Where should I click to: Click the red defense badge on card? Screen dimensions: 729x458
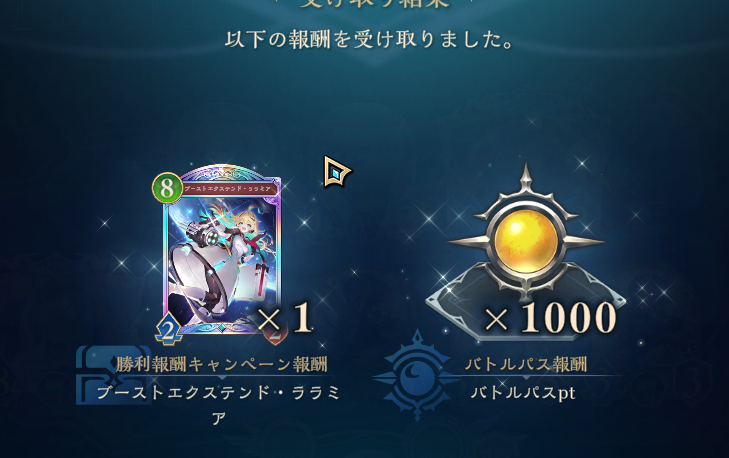pyautogui.click(x=275, y=333)
